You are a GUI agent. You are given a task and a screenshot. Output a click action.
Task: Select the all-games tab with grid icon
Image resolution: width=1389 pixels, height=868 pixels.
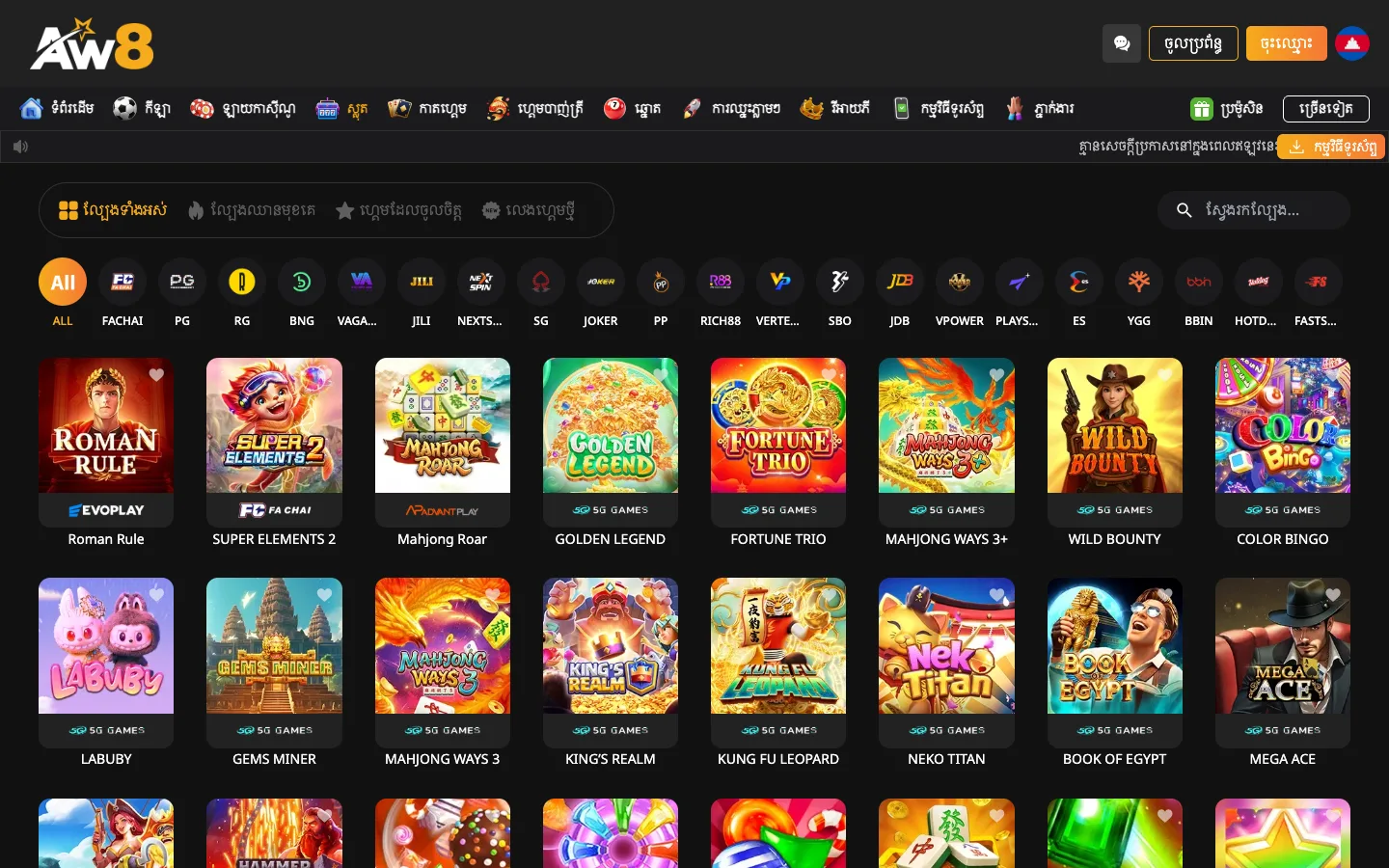click(113, 210)
